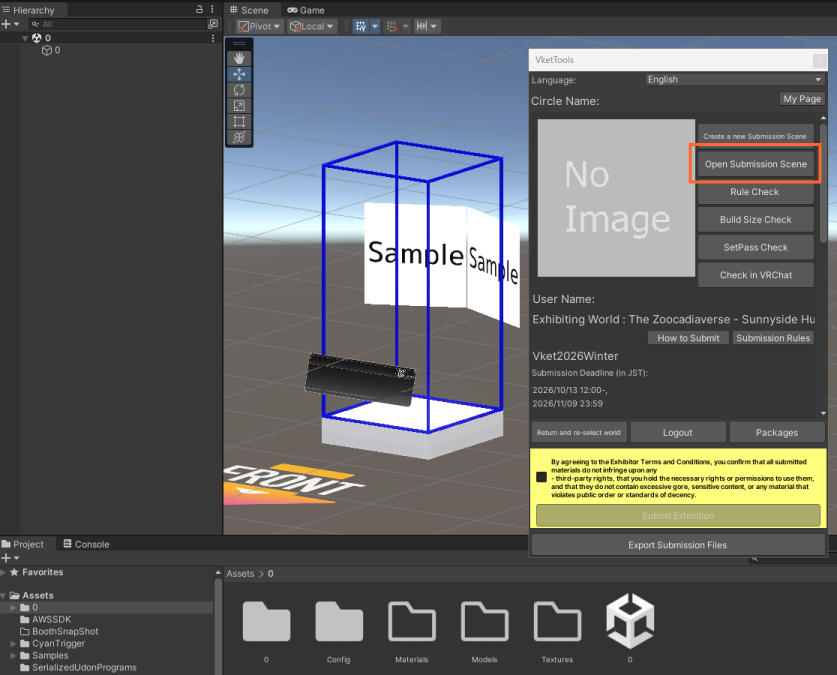Viewport: 837px width, 675px height.
Task: Open the My Page link button
Action: pyautogui.click(x=802, y=99)
